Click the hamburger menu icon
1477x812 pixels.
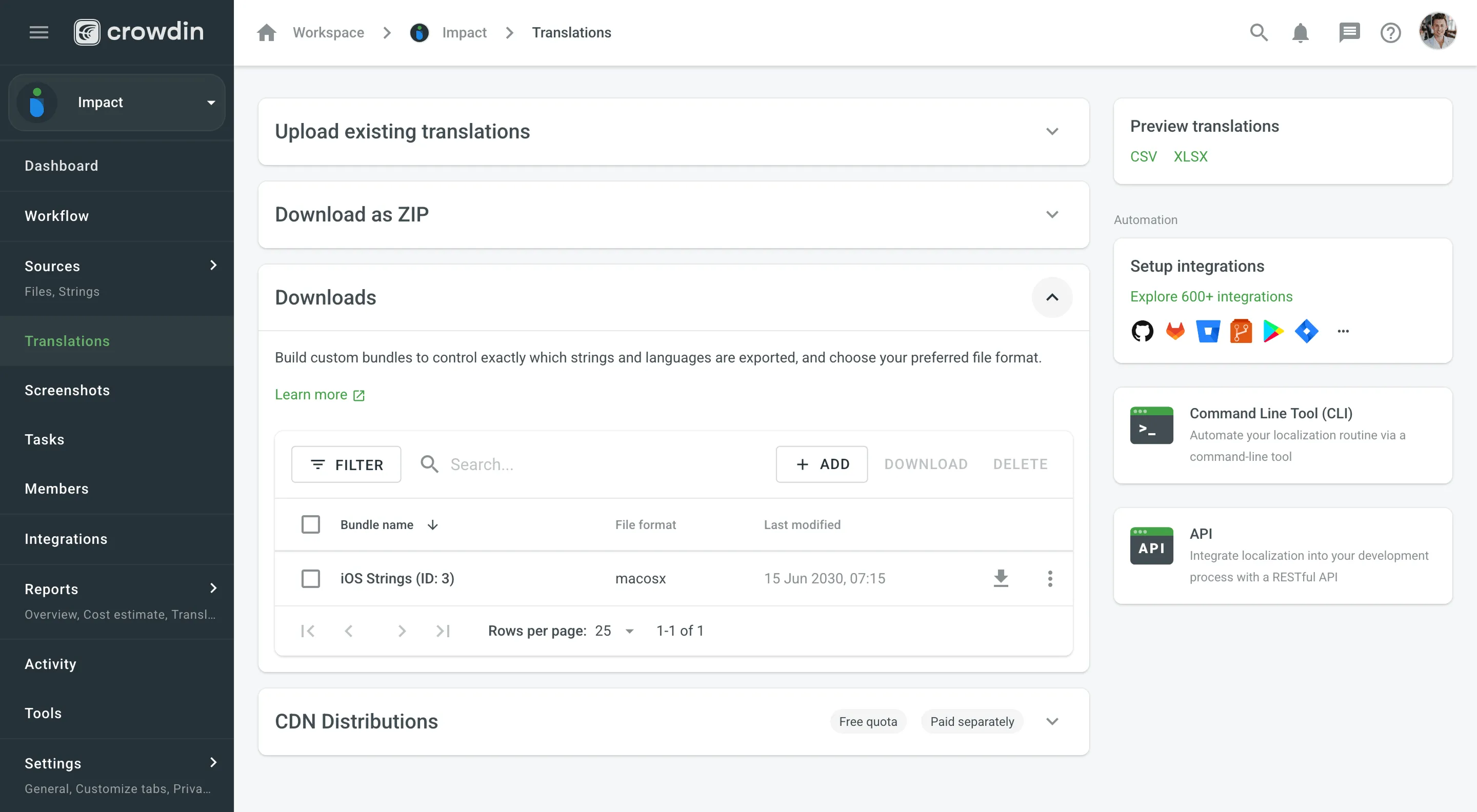(38, 32)
